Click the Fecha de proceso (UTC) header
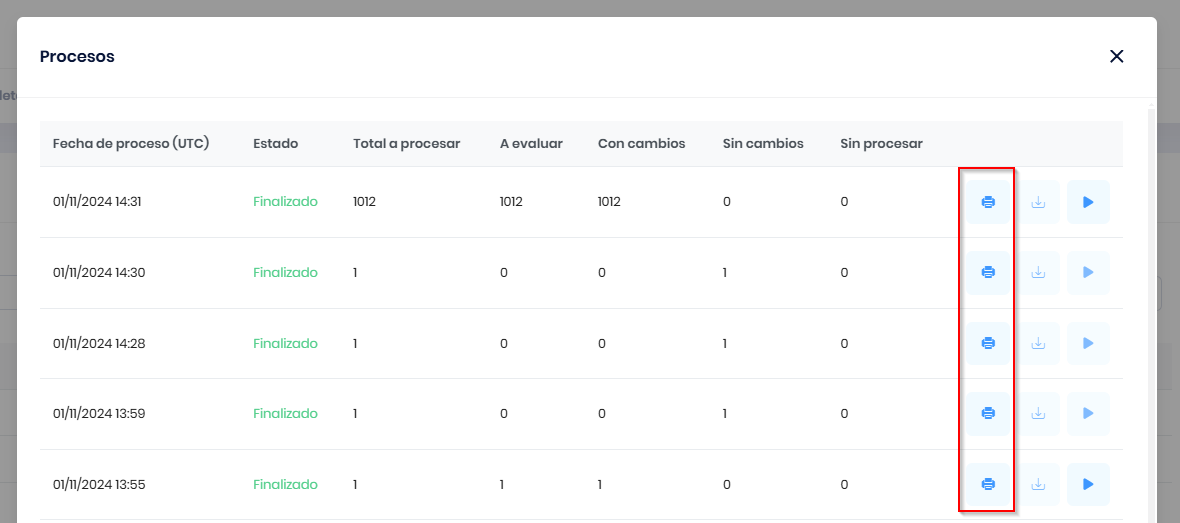Image resolution: width=1180 pixels, height=523 pixels. pos(131,143)
